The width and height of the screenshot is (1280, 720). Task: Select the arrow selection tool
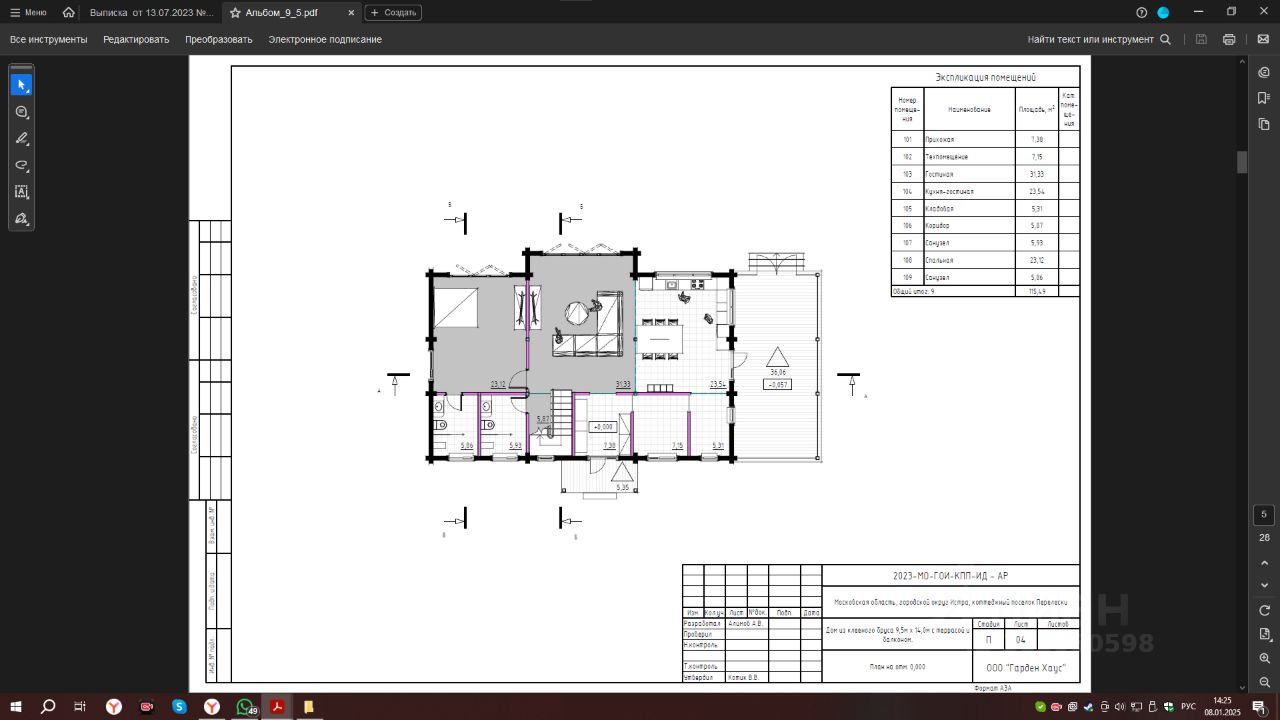pyautogui.click(x=21, y=85)
